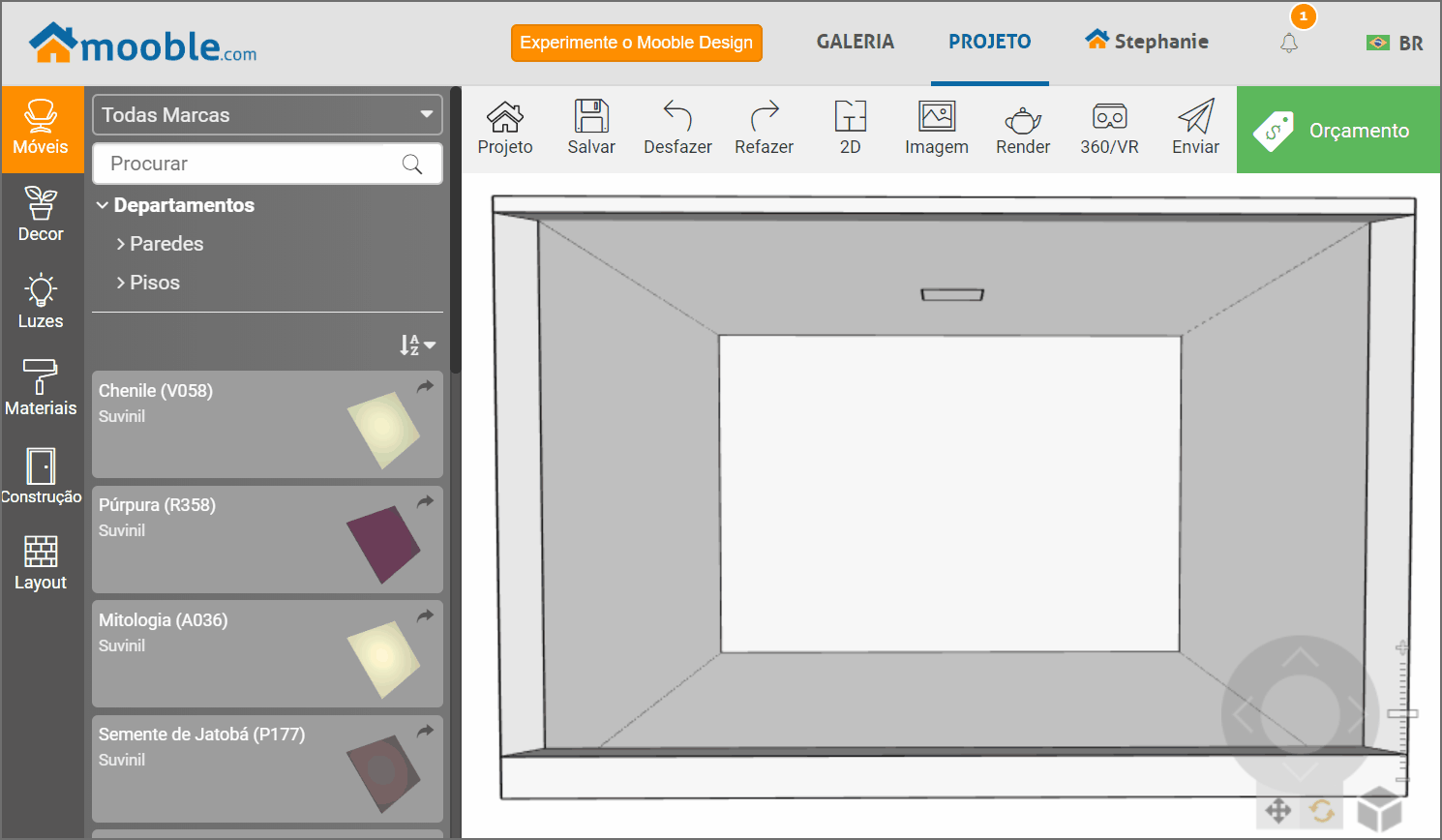Open the Todas Marcas brand dropdown
This screenshot has height=840, width=1442.
click(x=267, y=114)
